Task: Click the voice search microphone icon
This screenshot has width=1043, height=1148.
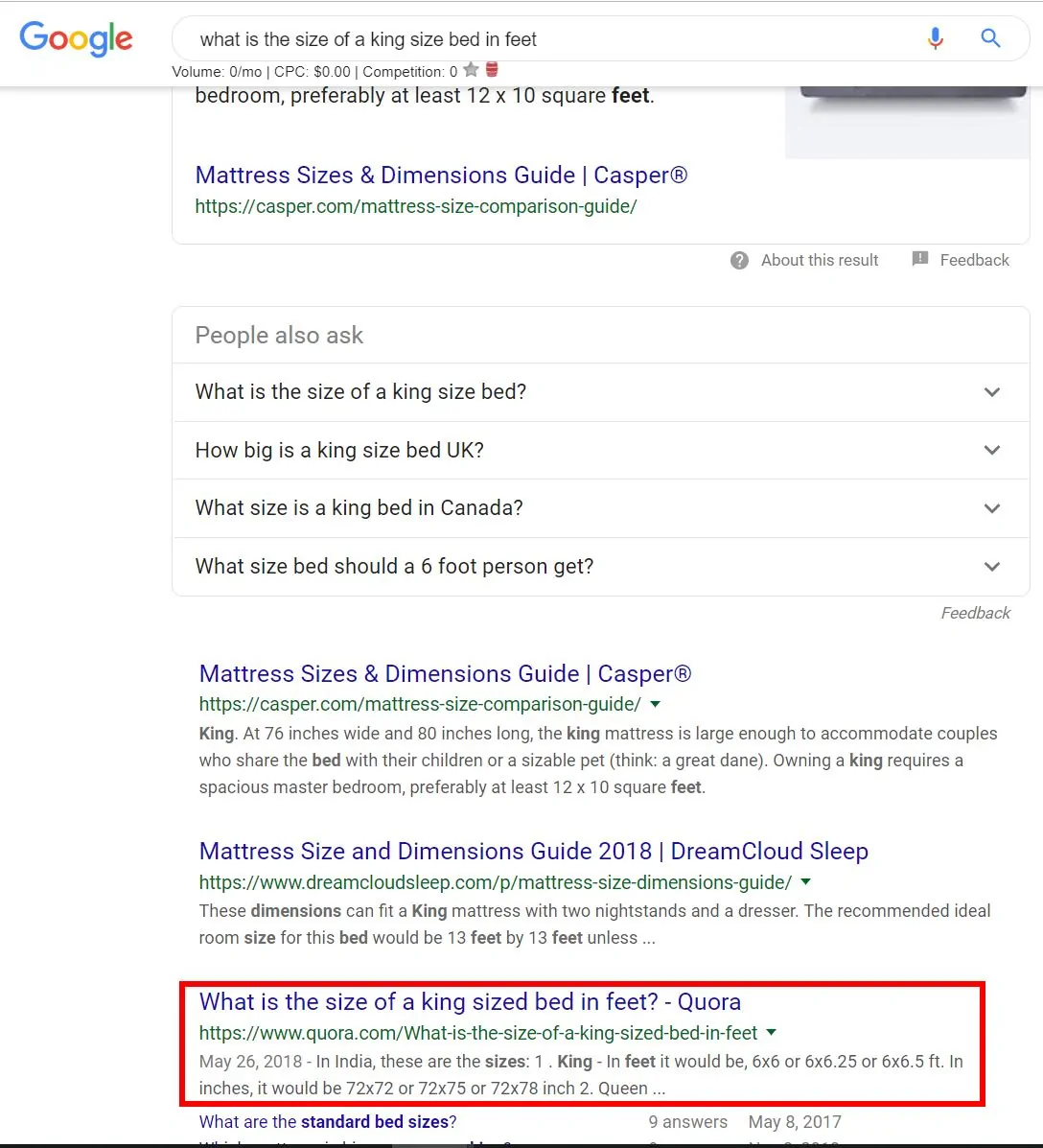Action: (935, 38)
